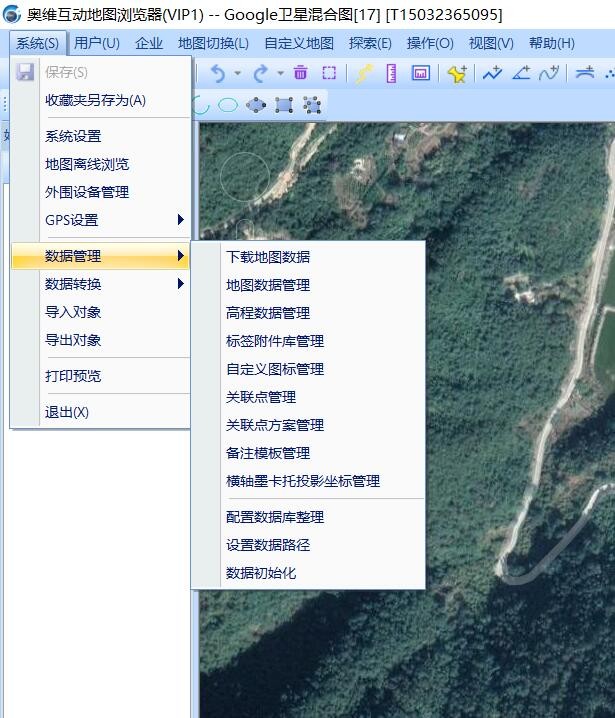
Task: Click the yellow lightning bolt icon
Action: point(364,73)
